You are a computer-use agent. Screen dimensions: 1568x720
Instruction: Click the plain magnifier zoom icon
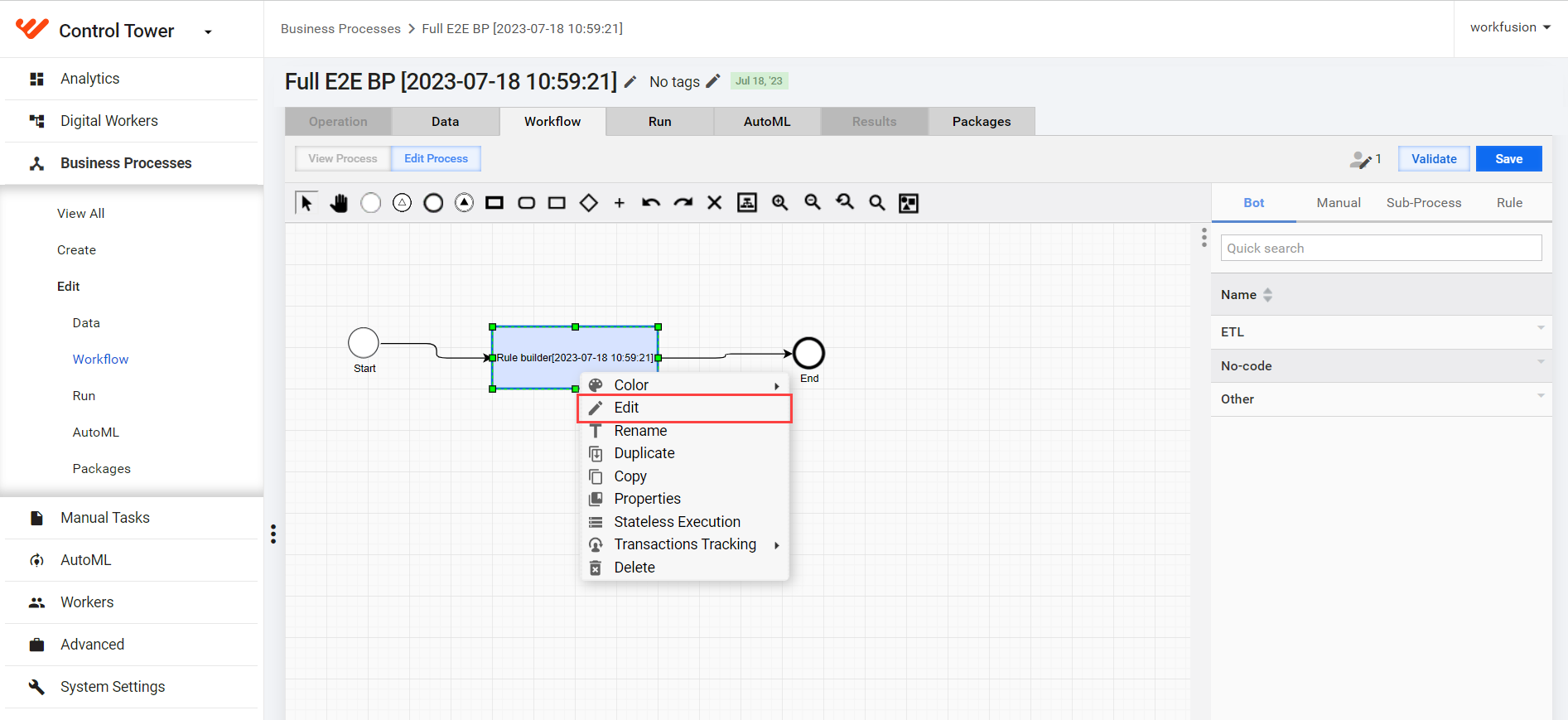tap(877, 203)
